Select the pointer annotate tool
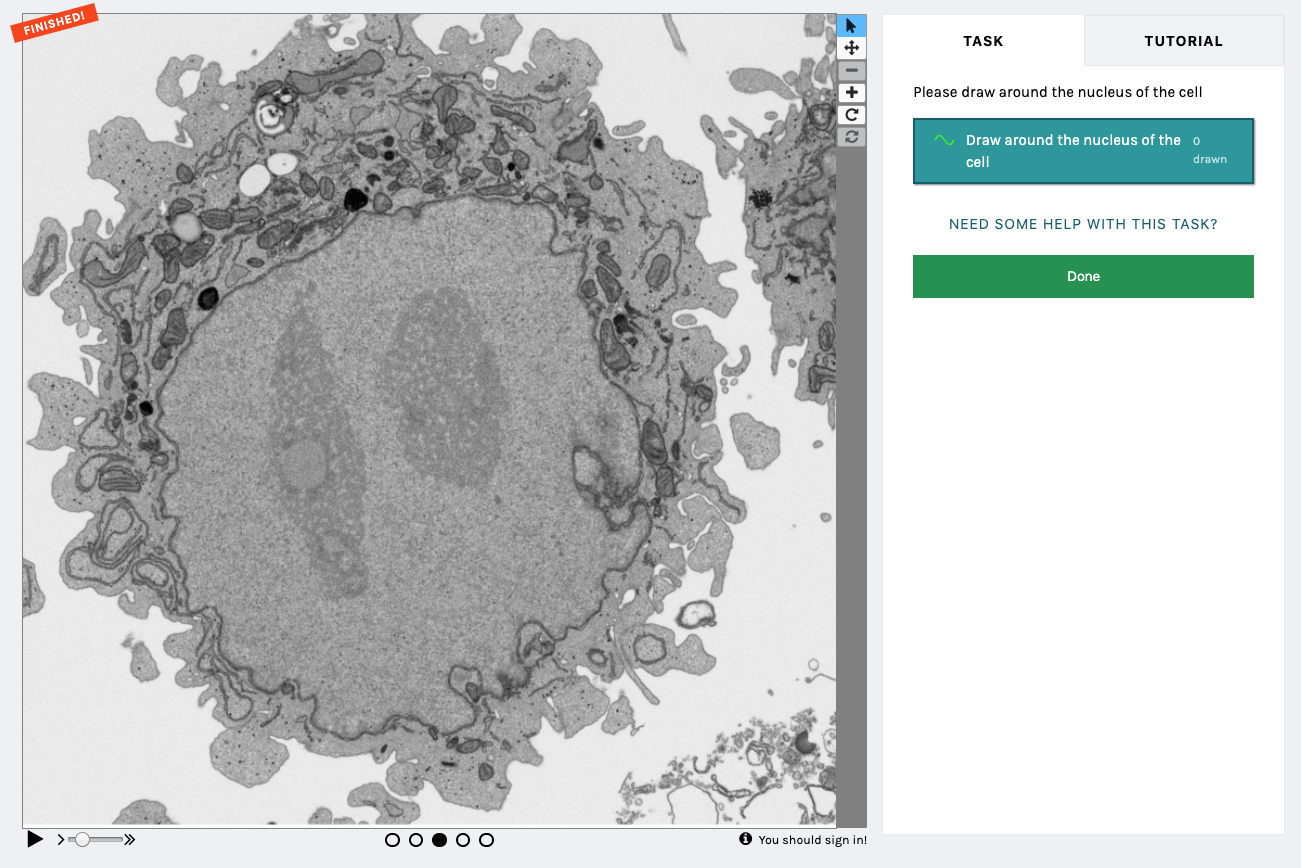Viewport: 1301px width, 868px height. [851, 26]
